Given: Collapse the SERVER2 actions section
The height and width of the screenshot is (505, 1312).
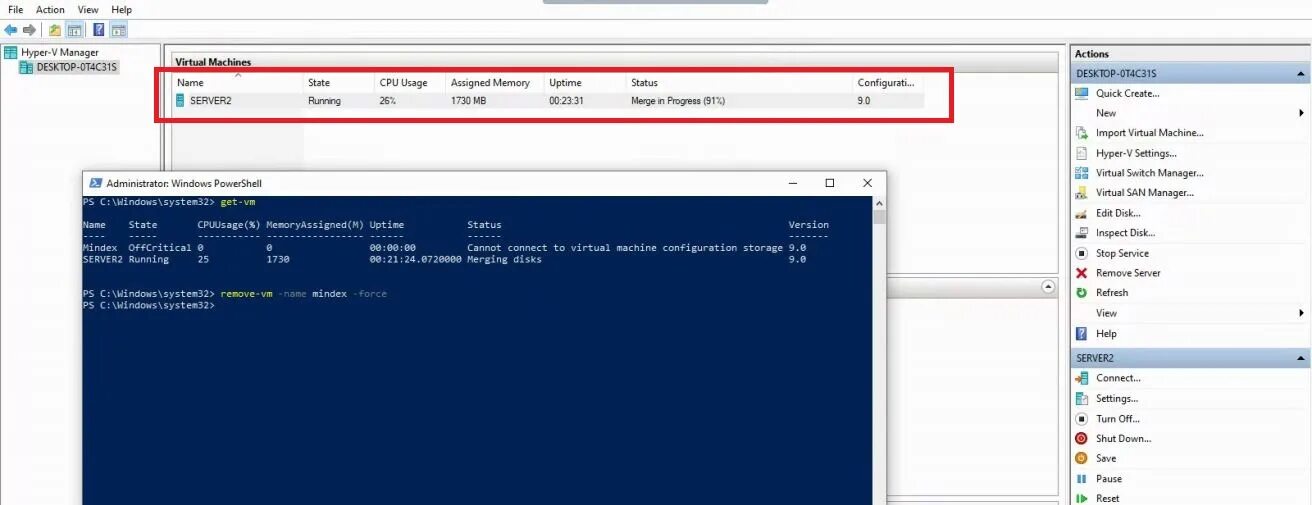Looking at the screenshot, I should click(x=1302, y=358).
